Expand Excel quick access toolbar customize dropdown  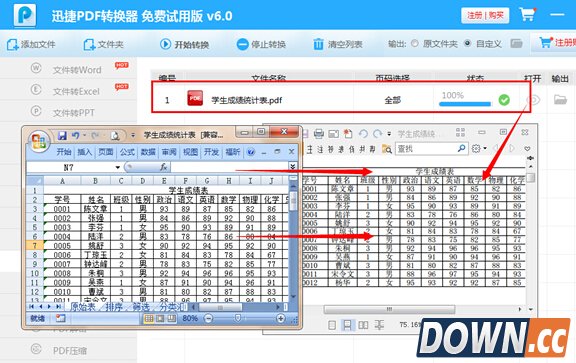point(133,136)
